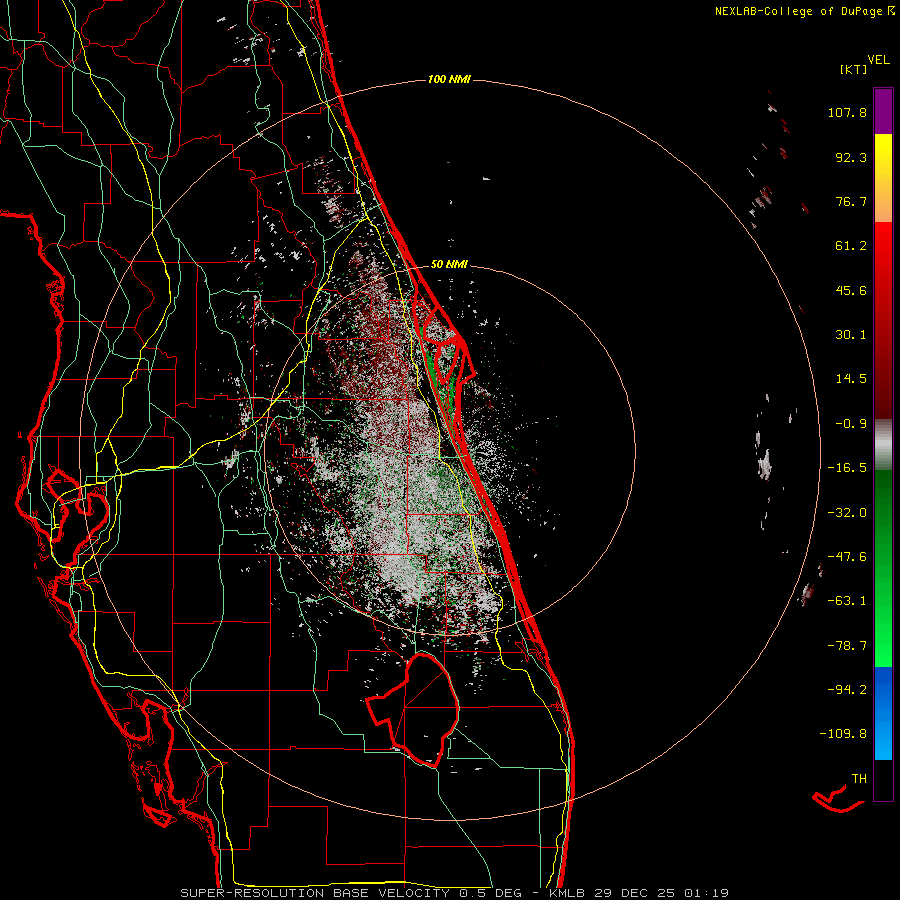900x900 pixels.
Task: Click the -16.5 velocity scale value
Action: point(847,468)
